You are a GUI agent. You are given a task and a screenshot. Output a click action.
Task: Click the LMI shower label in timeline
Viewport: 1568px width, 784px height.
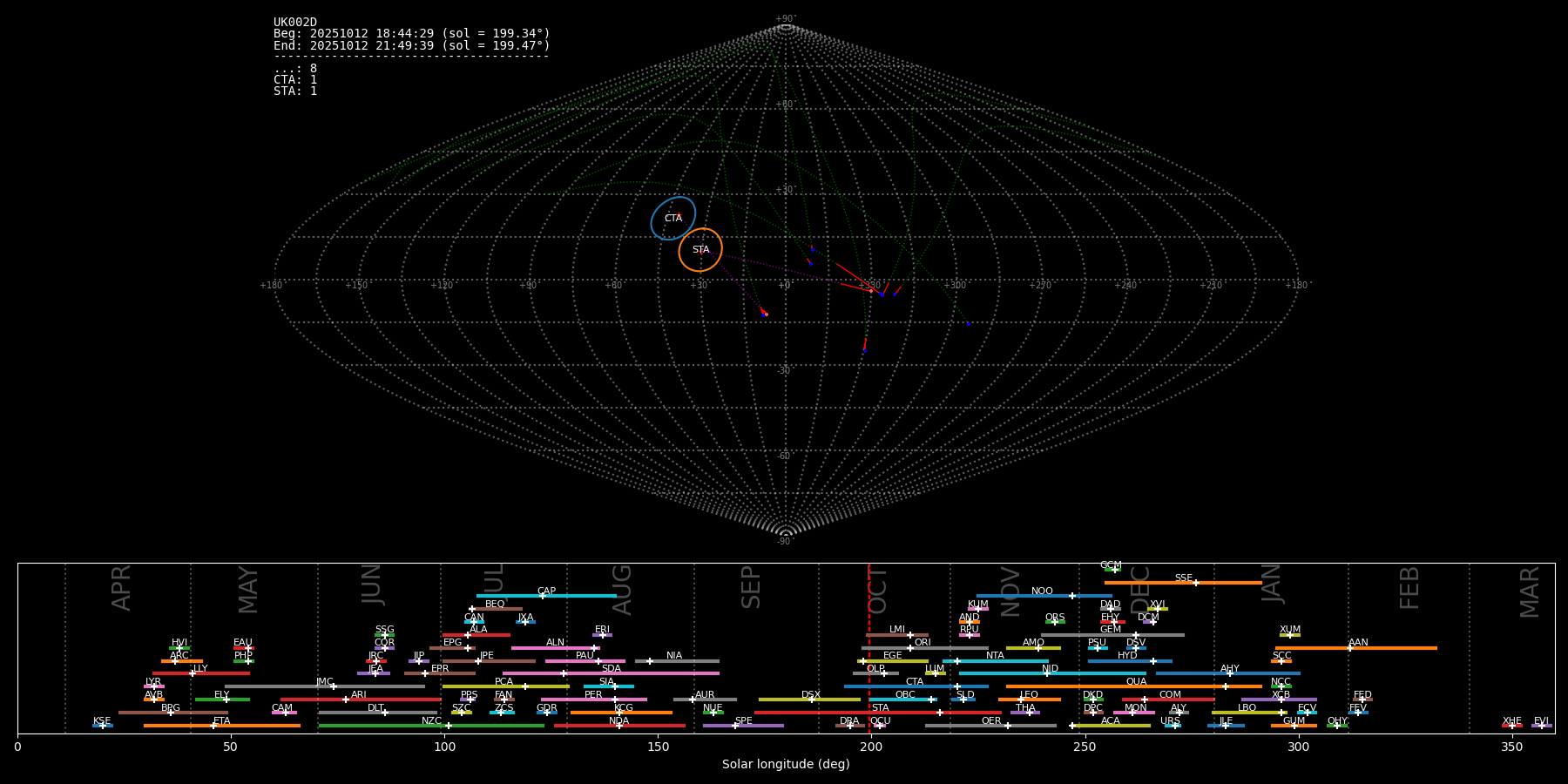click(x=897, y=630)
